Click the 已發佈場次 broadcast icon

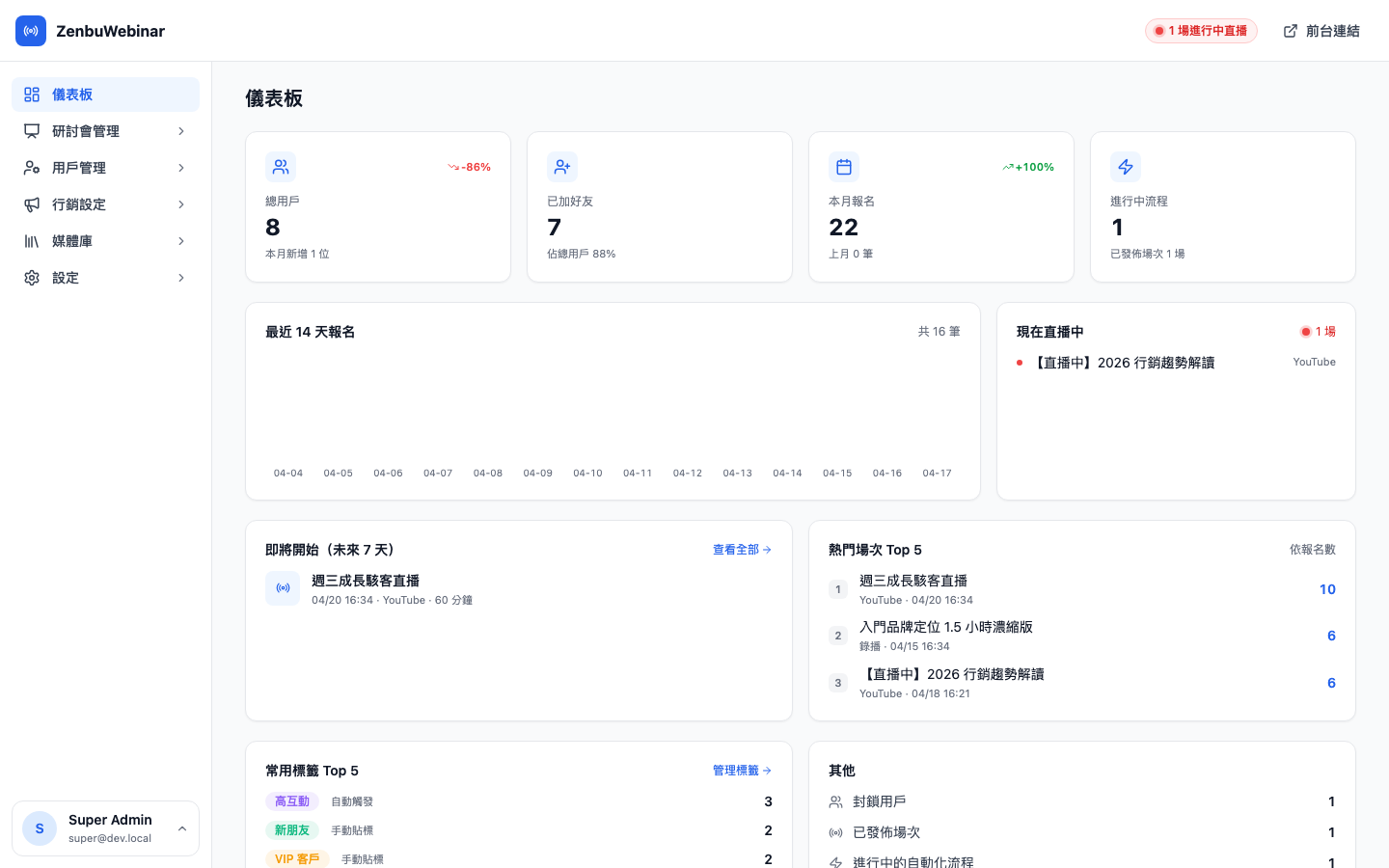pos(835,831)
